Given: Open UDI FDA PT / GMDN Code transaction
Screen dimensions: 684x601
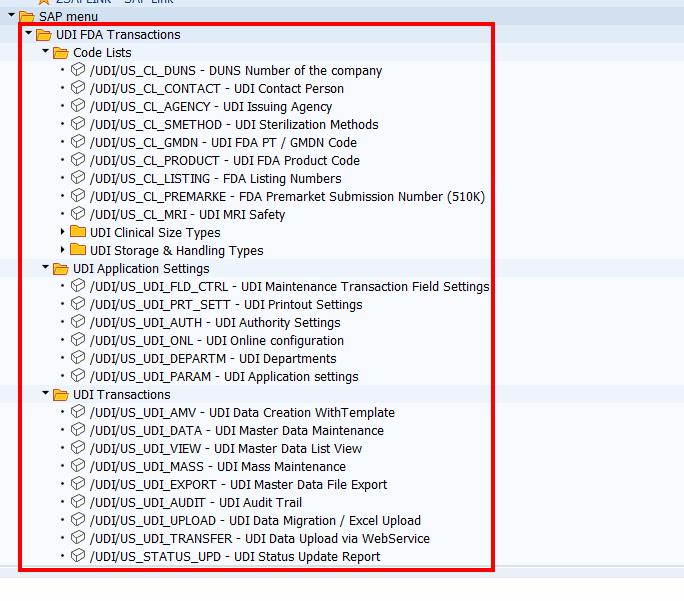Looking at the screenshot, I should 223,143.
